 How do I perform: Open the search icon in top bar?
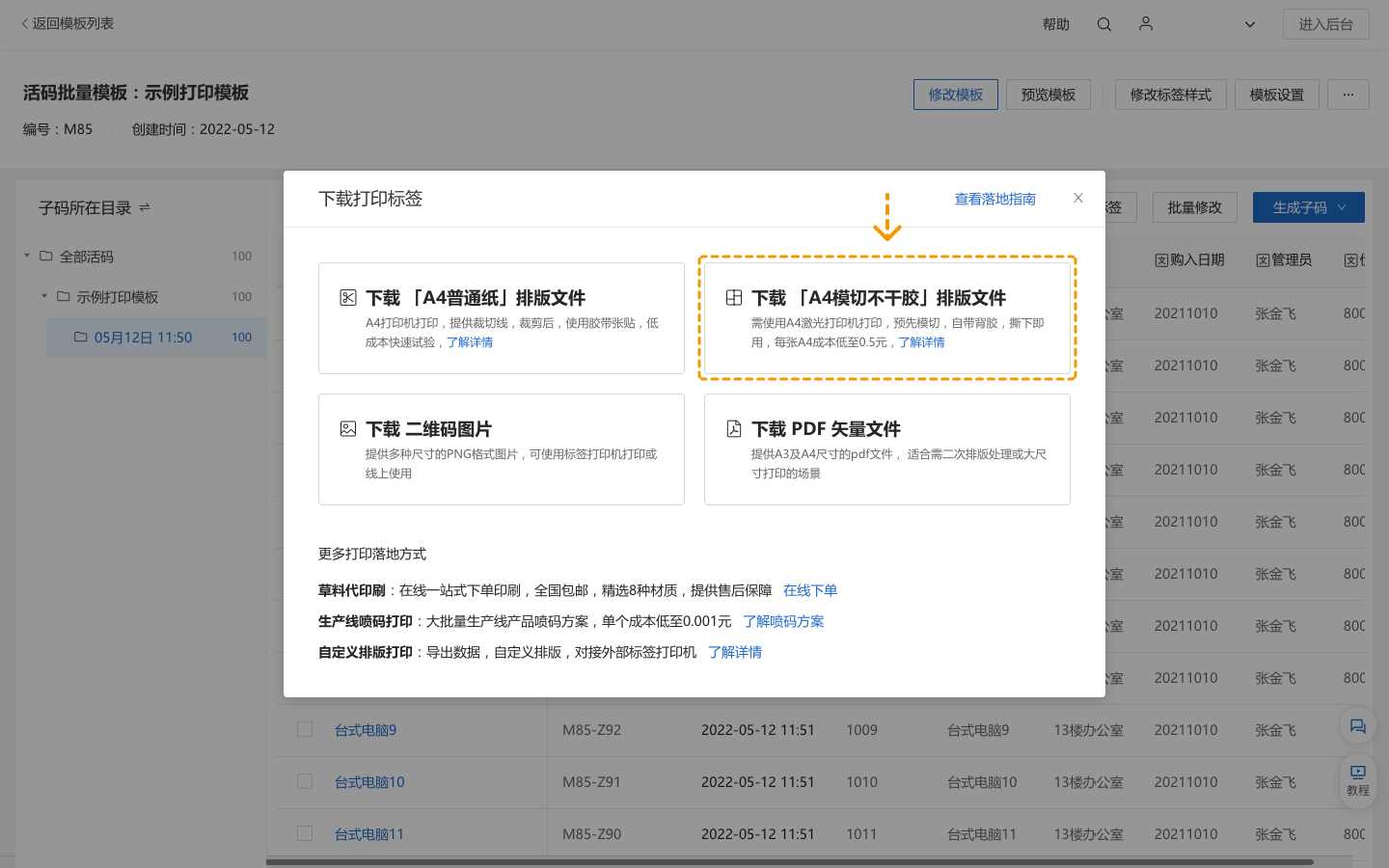click(1103, 24)
